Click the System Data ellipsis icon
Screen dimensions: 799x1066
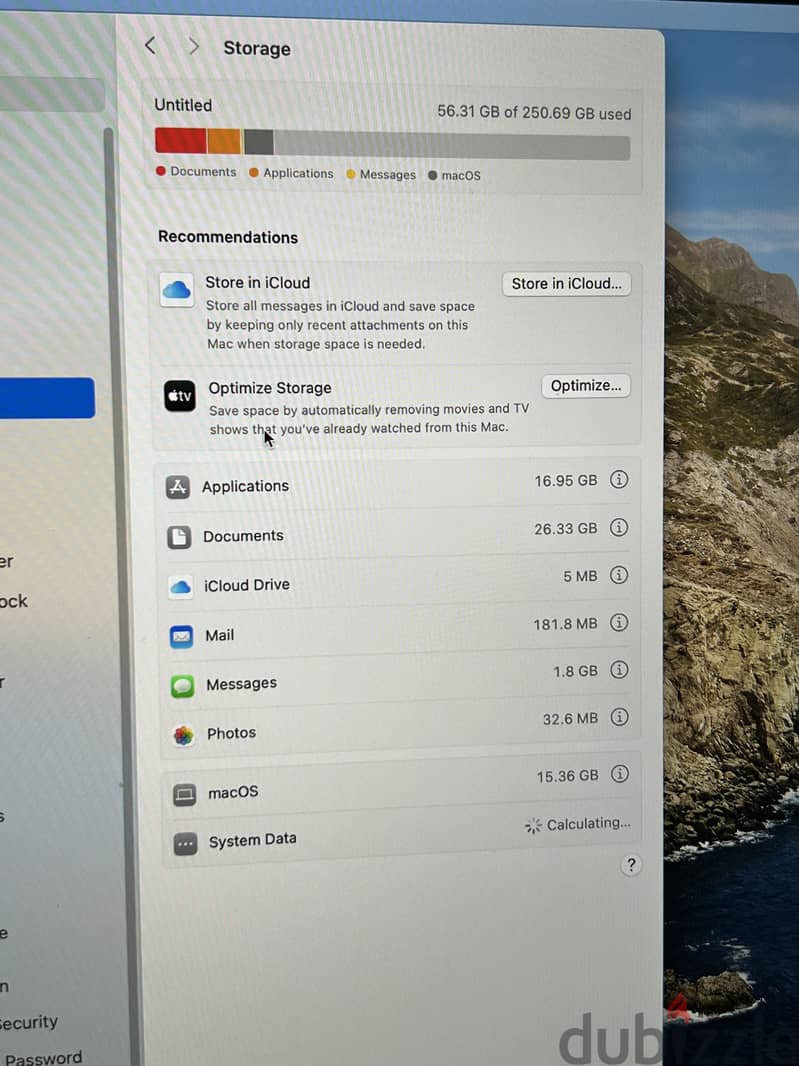tap(185, 844)
